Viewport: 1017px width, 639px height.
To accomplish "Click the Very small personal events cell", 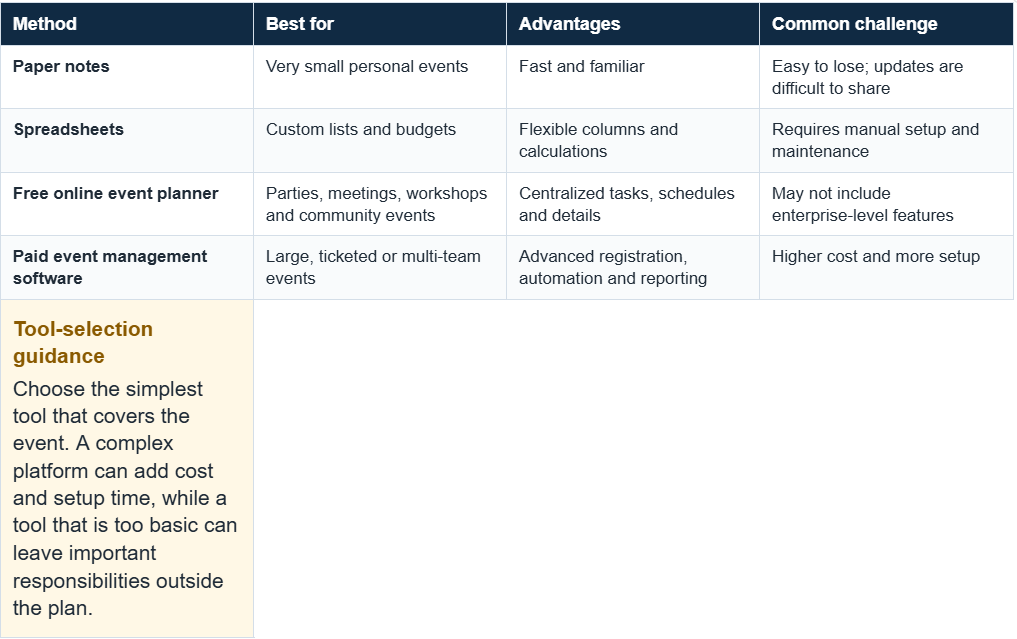I will (380, 77).
